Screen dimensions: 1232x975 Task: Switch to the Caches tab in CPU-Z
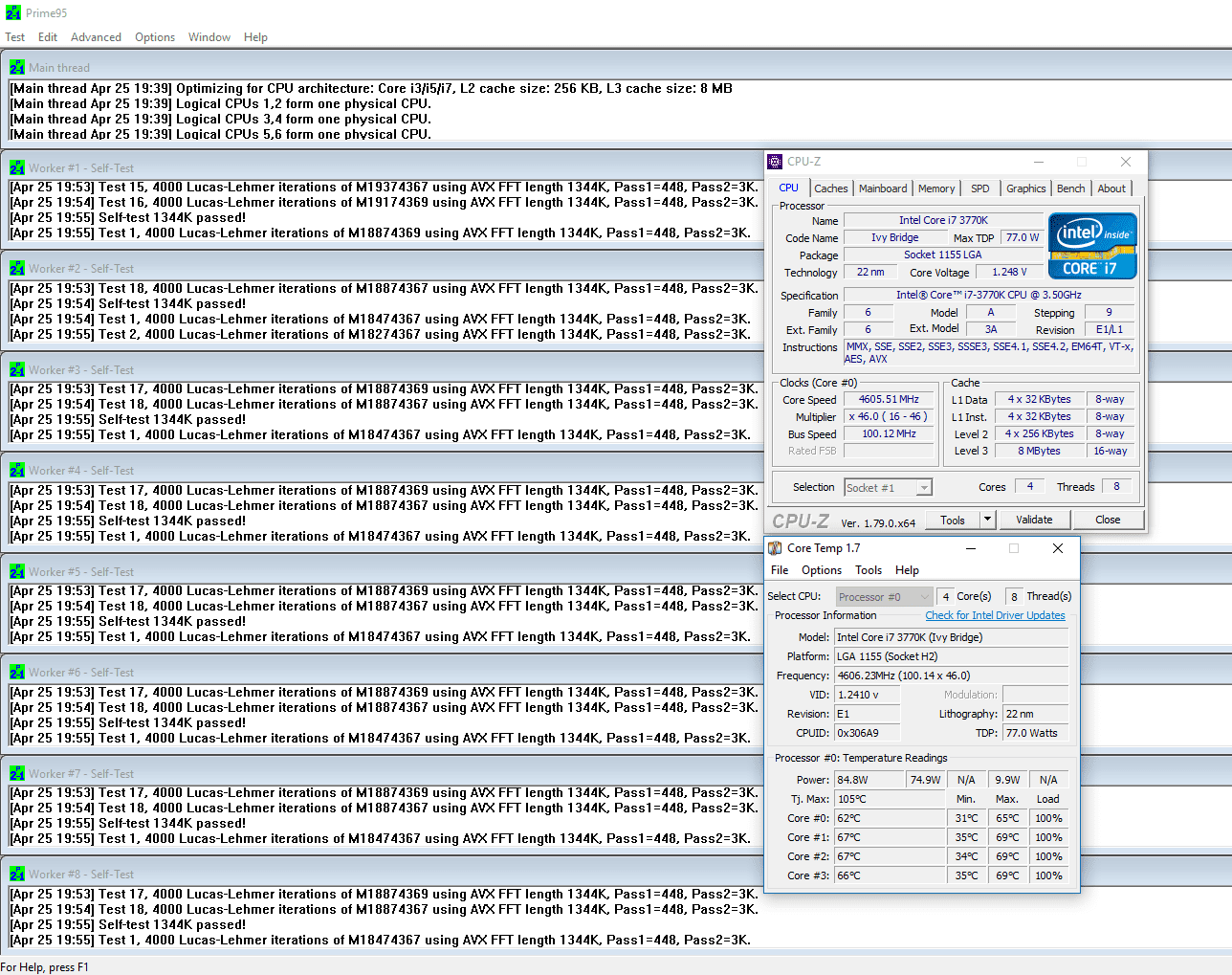click(x=831, y=188)
